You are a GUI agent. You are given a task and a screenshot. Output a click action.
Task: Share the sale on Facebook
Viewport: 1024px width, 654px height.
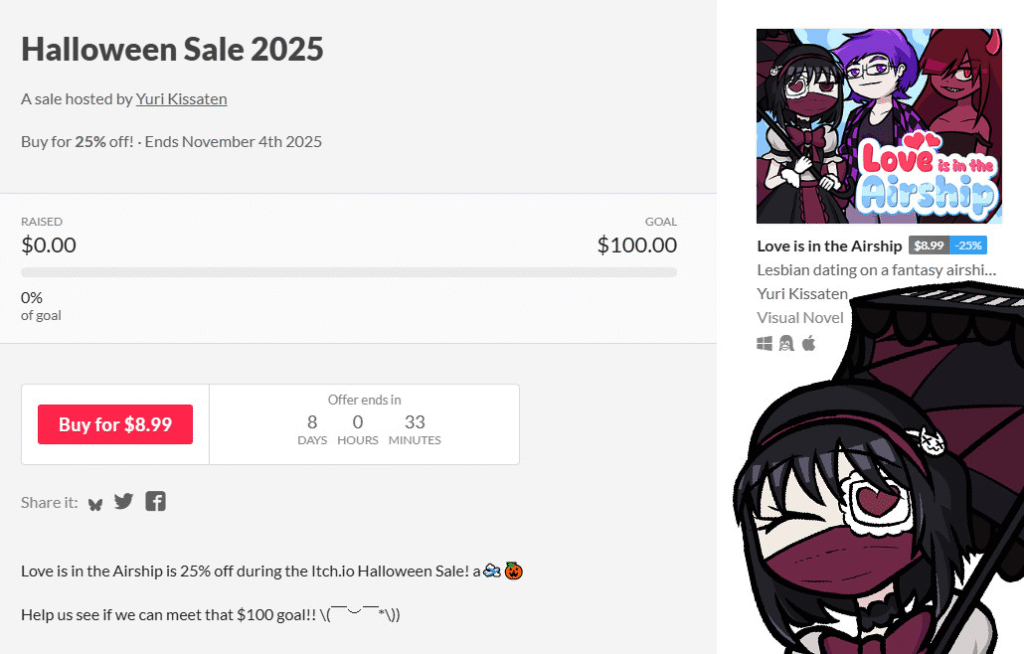click(155, 501)
